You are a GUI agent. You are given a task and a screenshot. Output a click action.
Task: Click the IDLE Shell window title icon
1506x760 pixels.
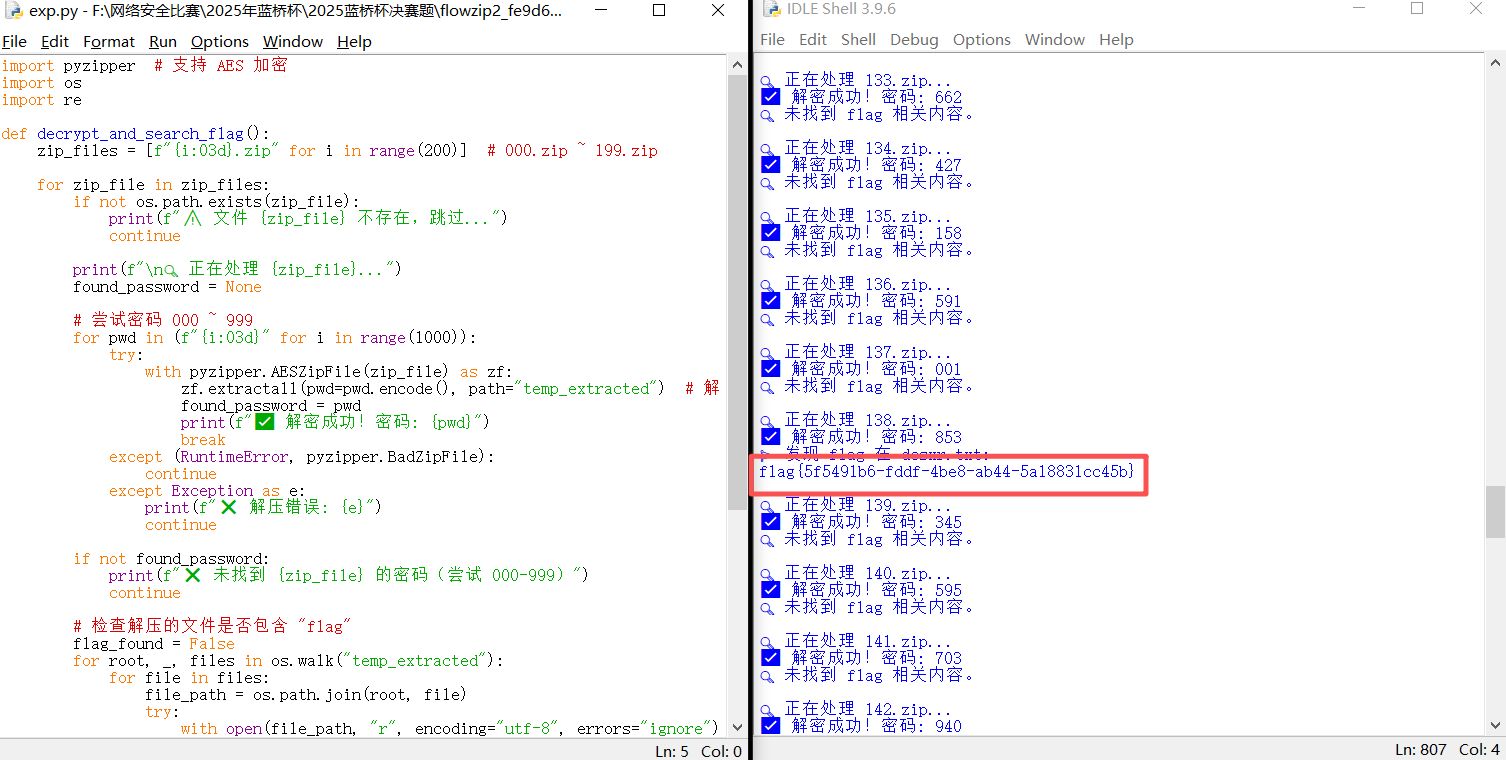[771, 9]
